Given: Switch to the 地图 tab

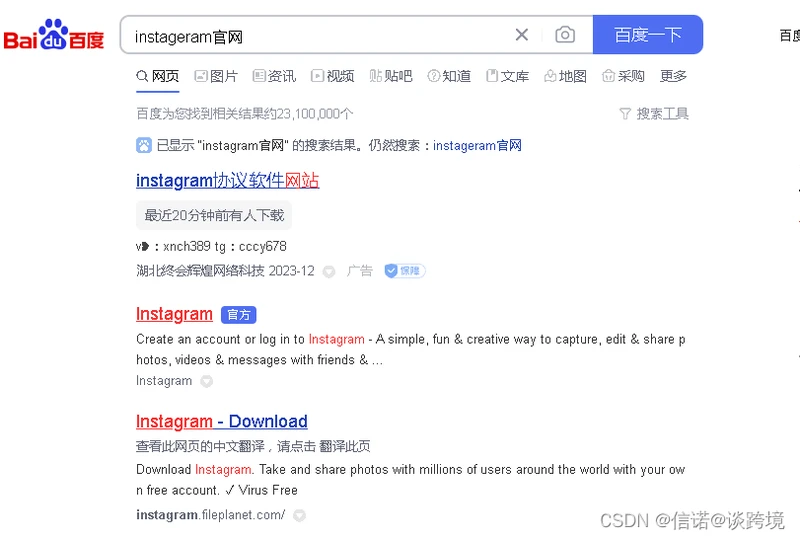Looking at the screenshot, I should 565,76.
